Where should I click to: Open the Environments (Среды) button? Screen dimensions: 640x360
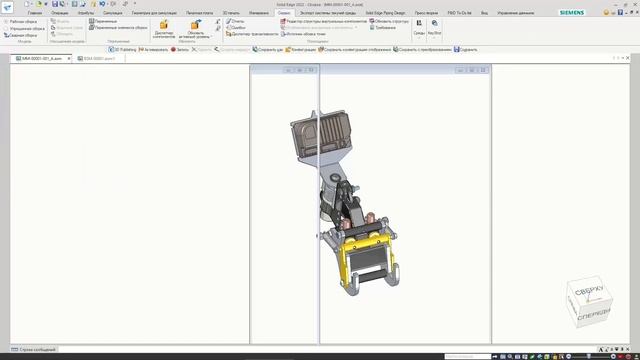tap(419, 28)
